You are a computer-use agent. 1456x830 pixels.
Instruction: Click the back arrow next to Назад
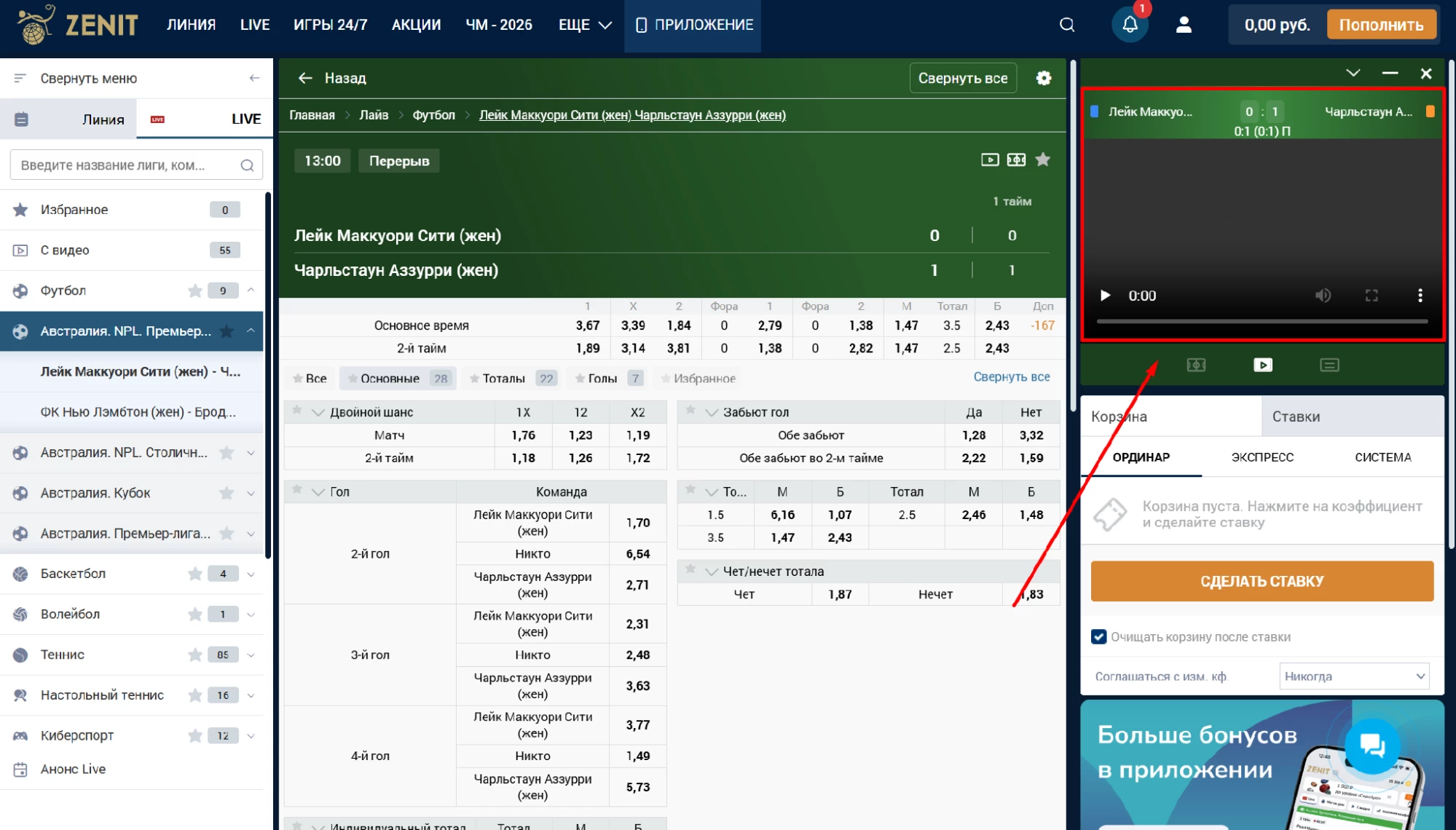coord(305,78)
